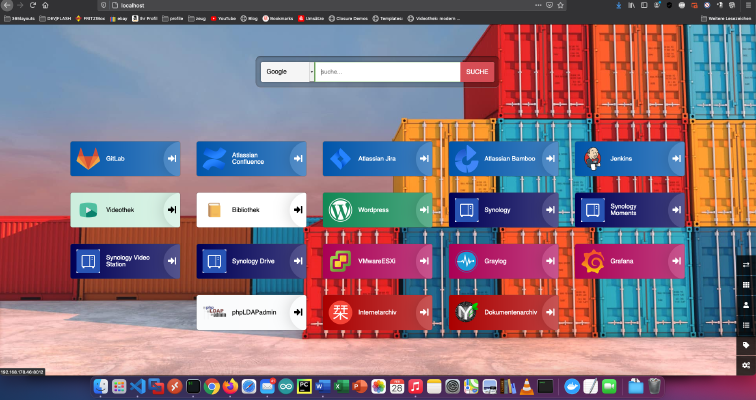
Task: Click the sidebar user icon
Action: [x=746, y=305]
